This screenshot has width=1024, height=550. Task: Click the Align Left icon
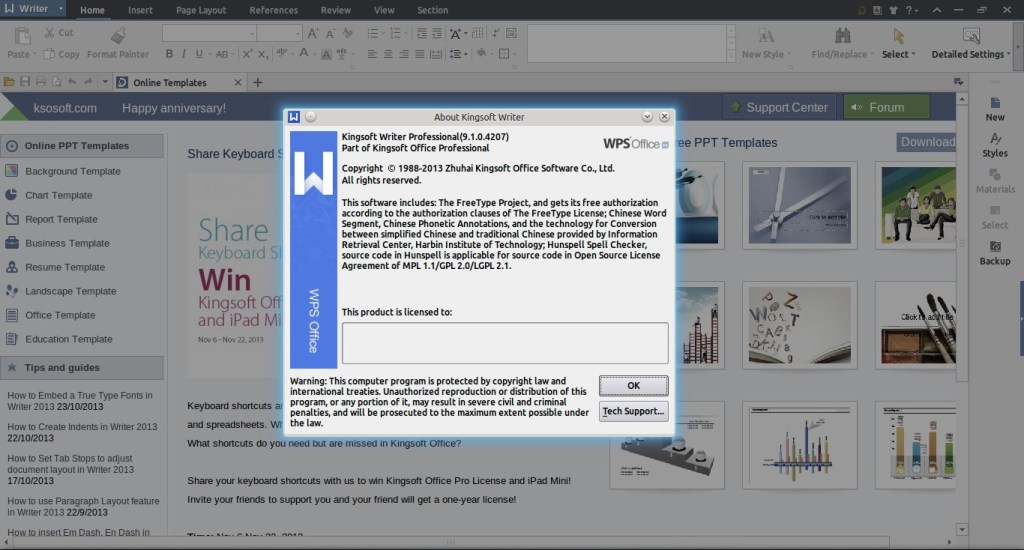372,54
